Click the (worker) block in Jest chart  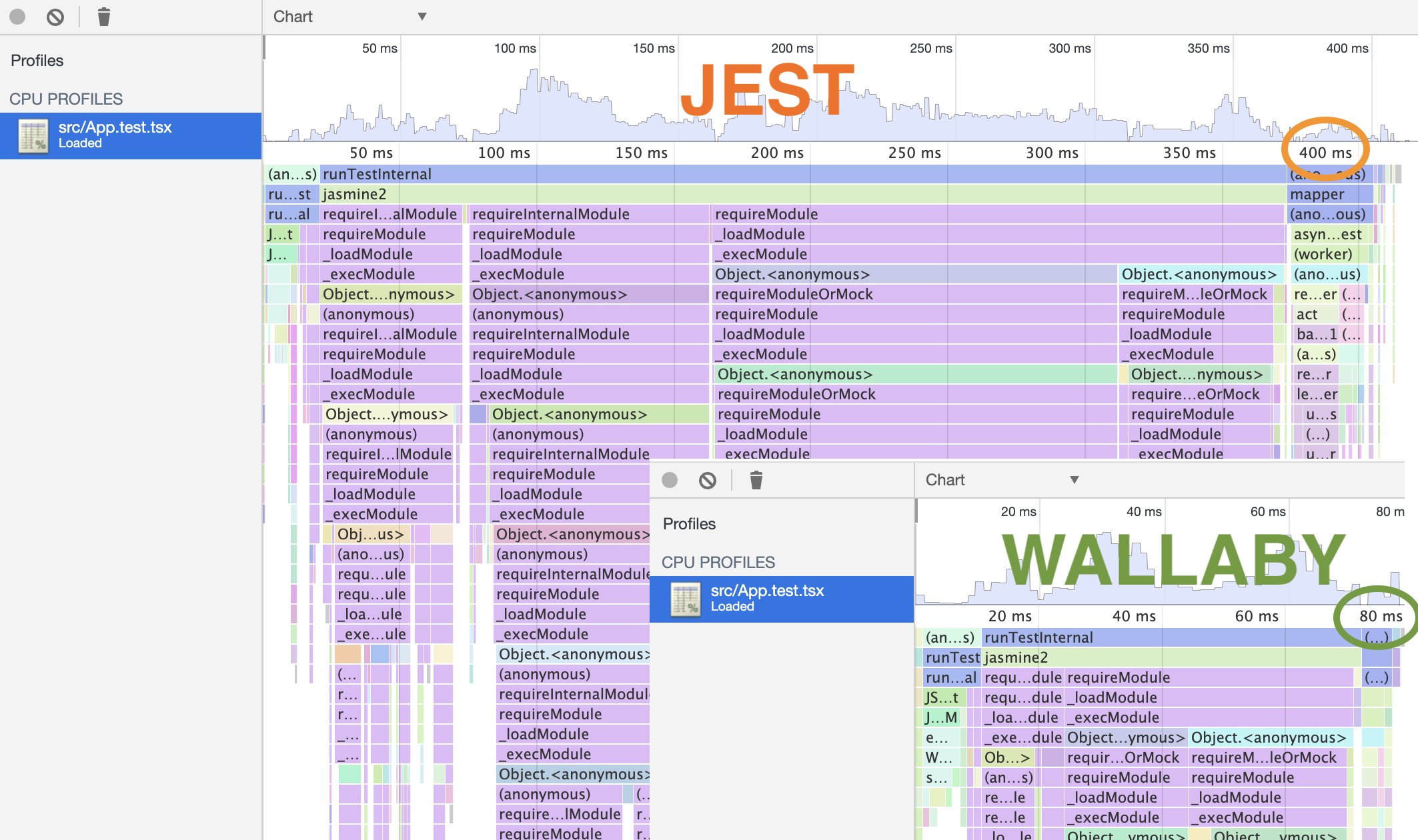pos(1329,255)
